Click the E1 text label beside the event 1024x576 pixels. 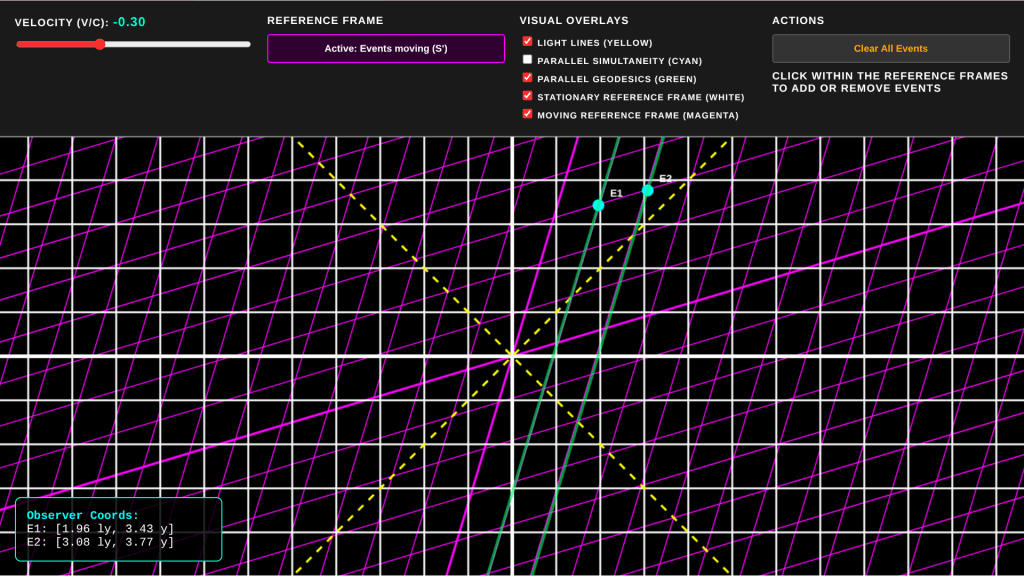point(616,193)
